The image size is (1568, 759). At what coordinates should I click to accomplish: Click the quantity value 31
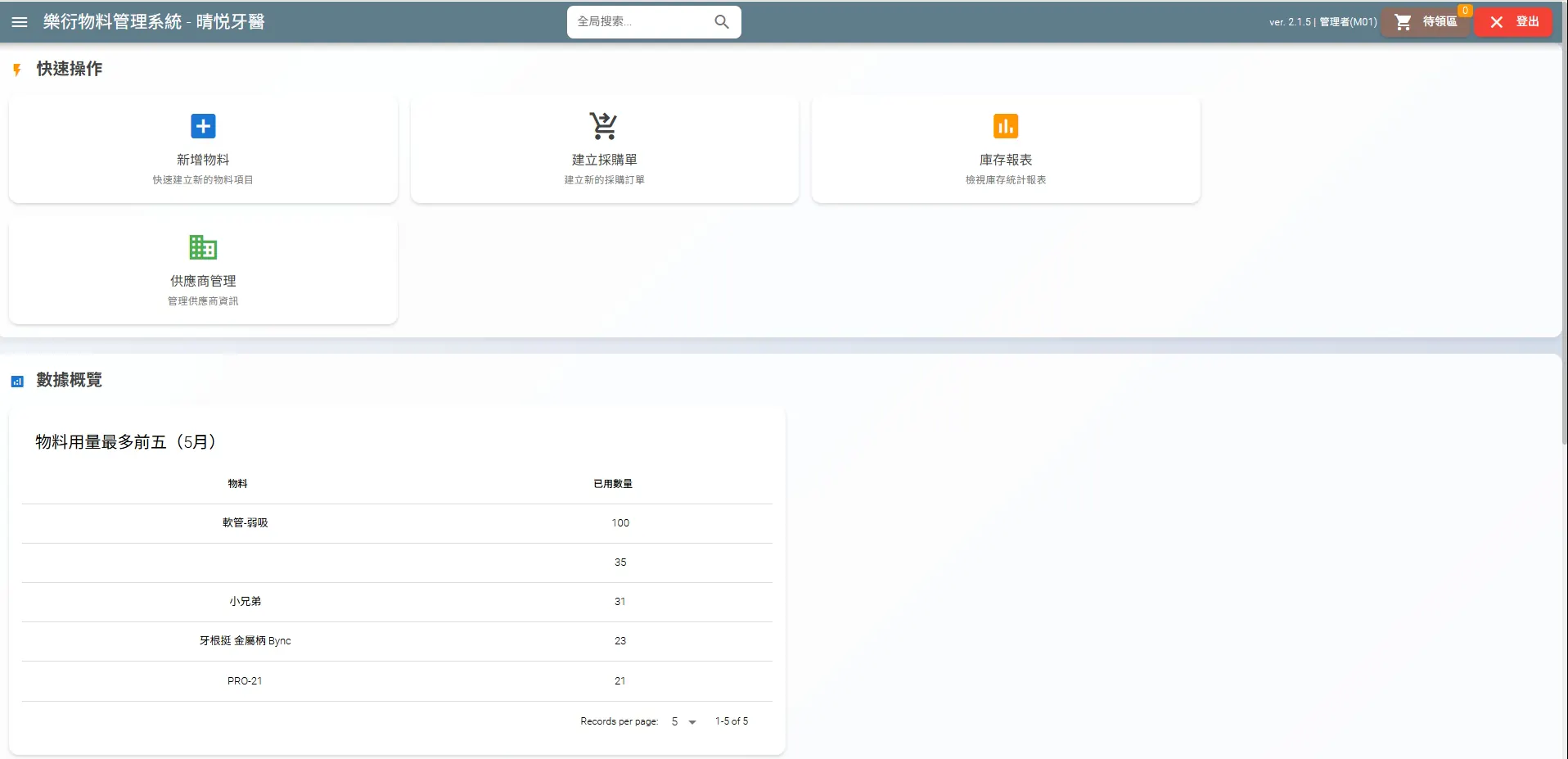pos(620,602)
